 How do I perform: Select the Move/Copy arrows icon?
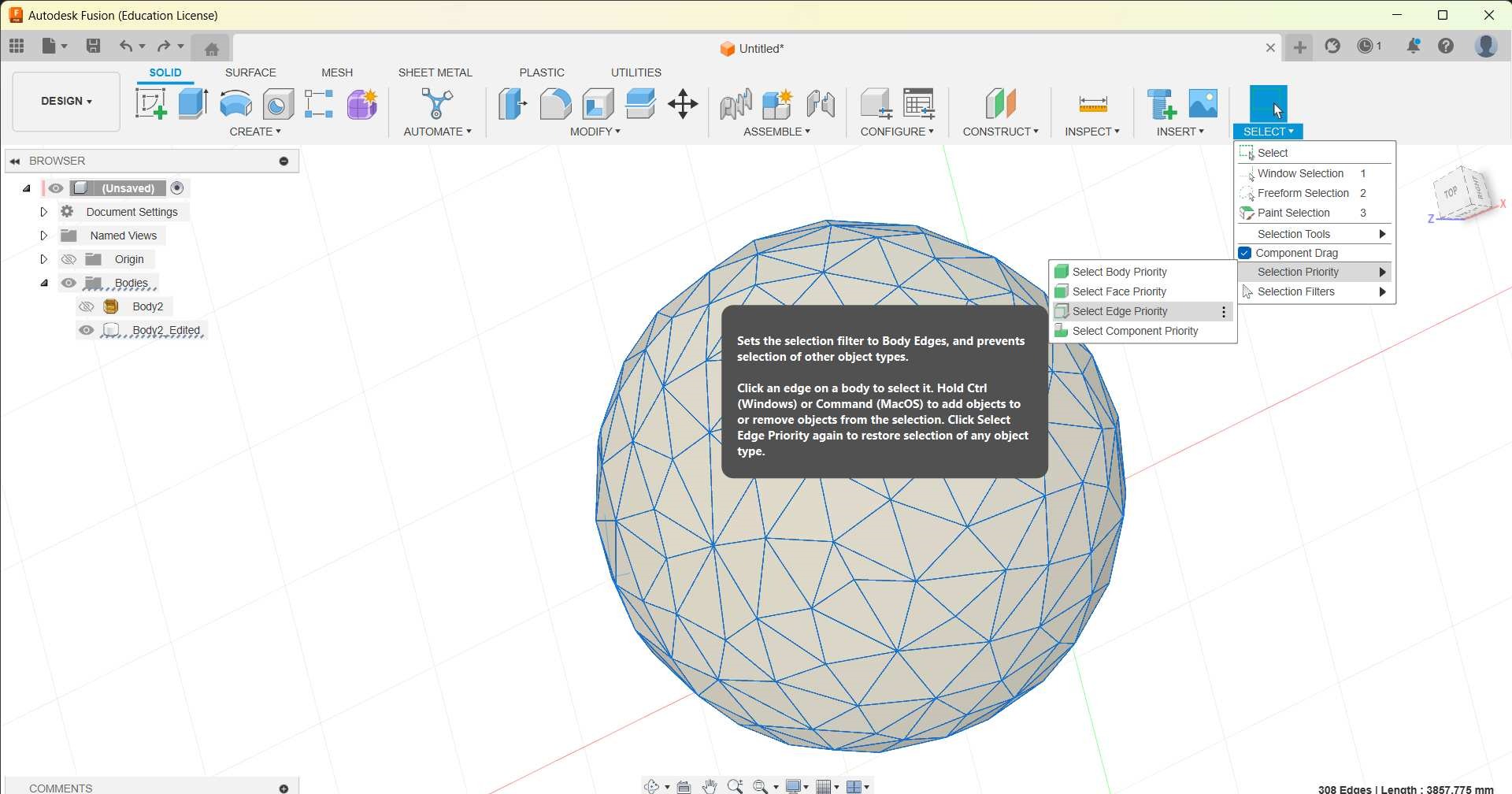pyautogui.click(x=683, y=104)
